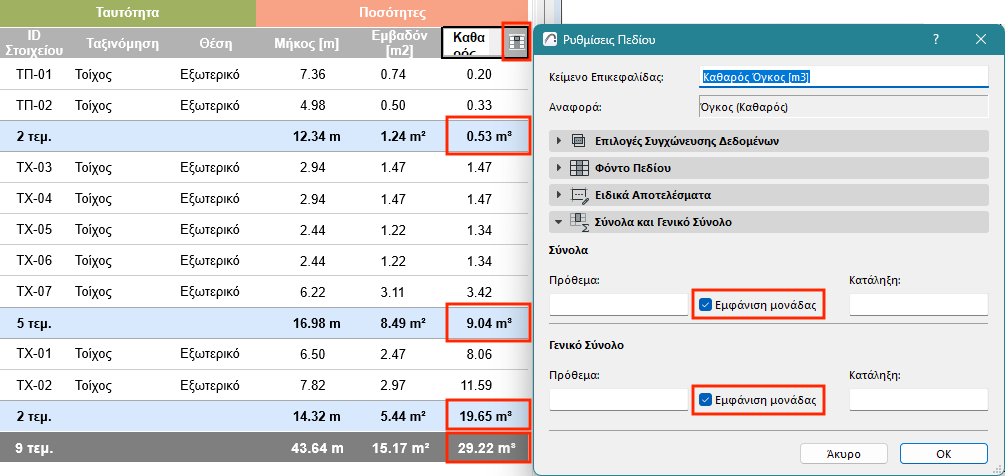
Task: Click the ΤΧ-06 ID cell
Action: point(33,261)
